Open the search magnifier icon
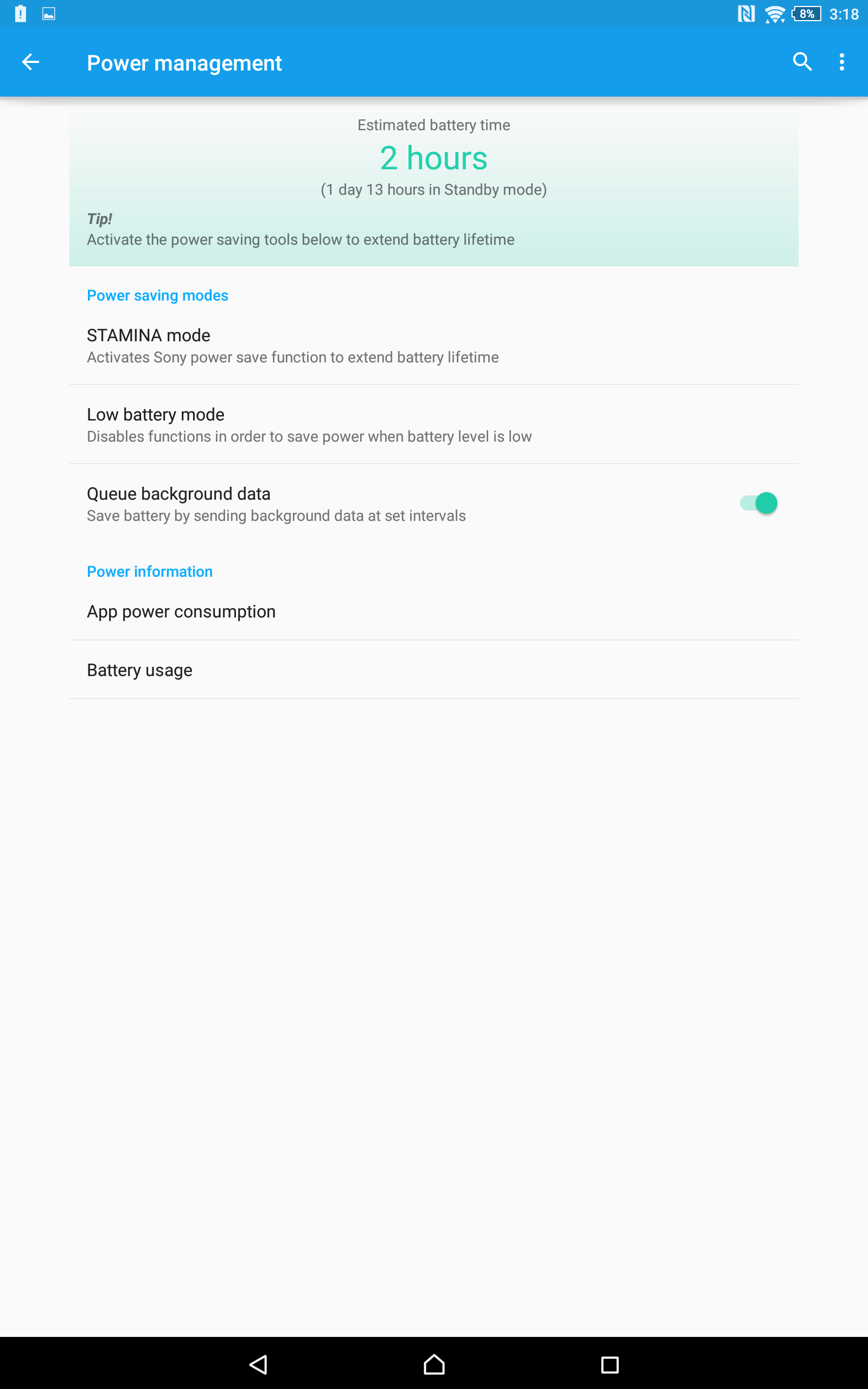This screenshot has width=868, height=1389. click(802, 62)
